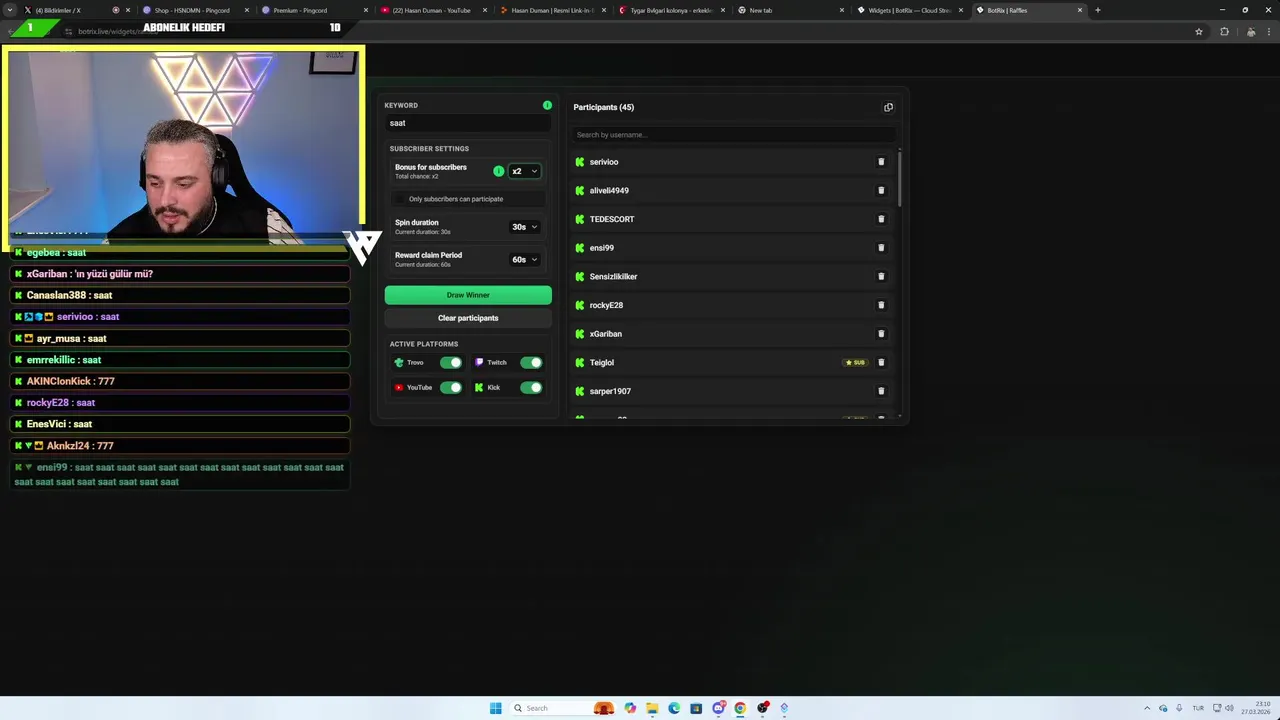Switch to Widgets BotRix tab

click(910, 10)
